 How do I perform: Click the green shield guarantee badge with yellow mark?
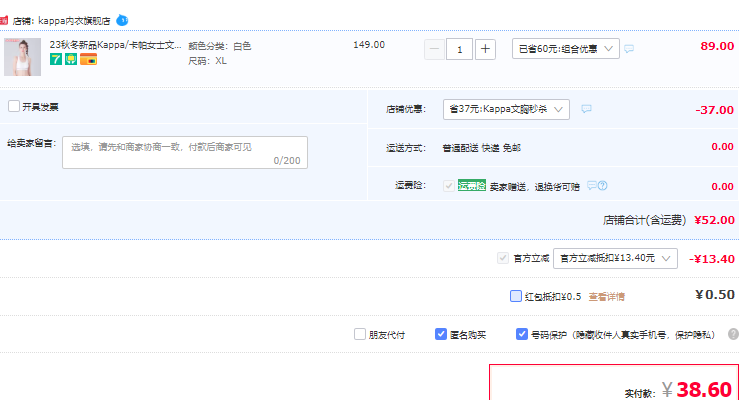[x=71, y=59]
